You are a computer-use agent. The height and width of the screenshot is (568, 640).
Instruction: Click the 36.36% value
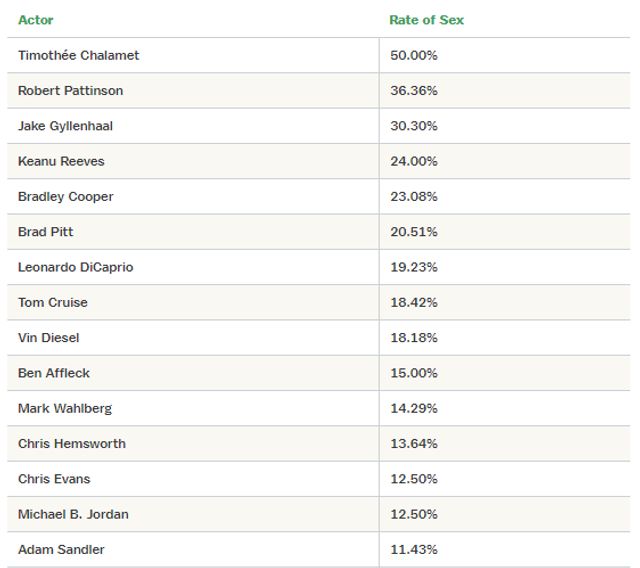point(413,91)
